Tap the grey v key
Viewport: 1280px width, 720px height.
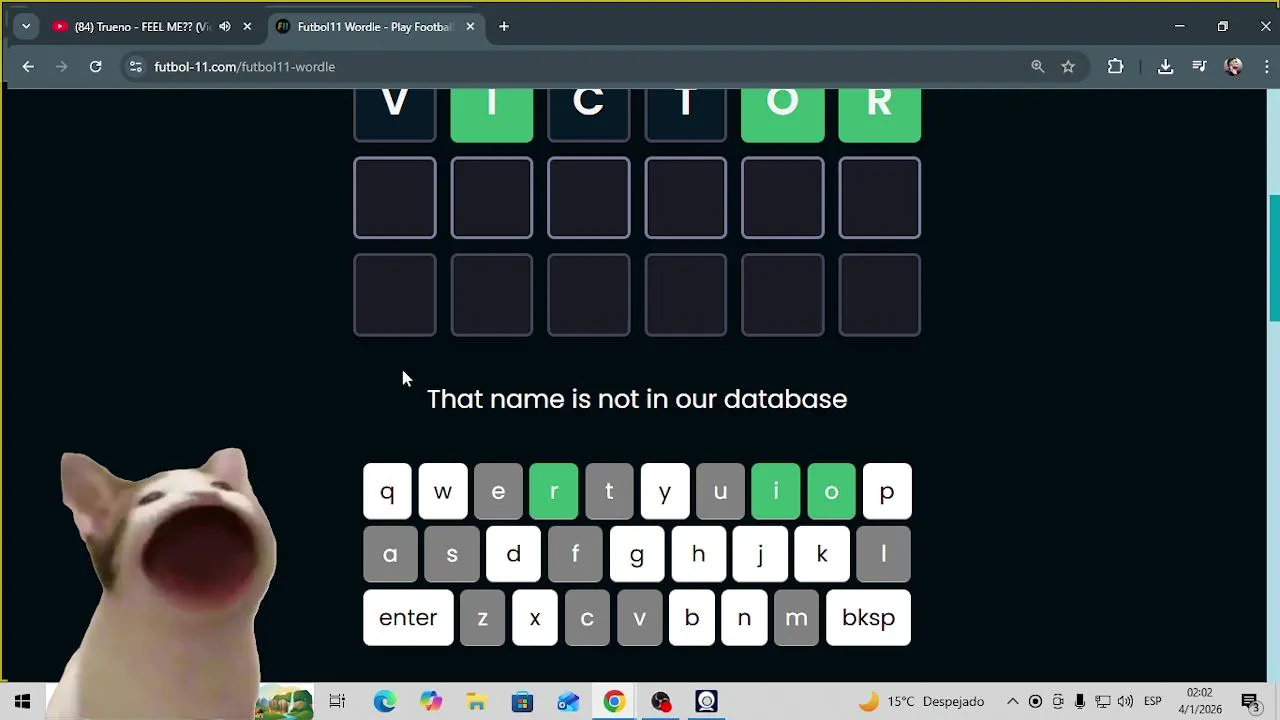[x=640, y=618]
